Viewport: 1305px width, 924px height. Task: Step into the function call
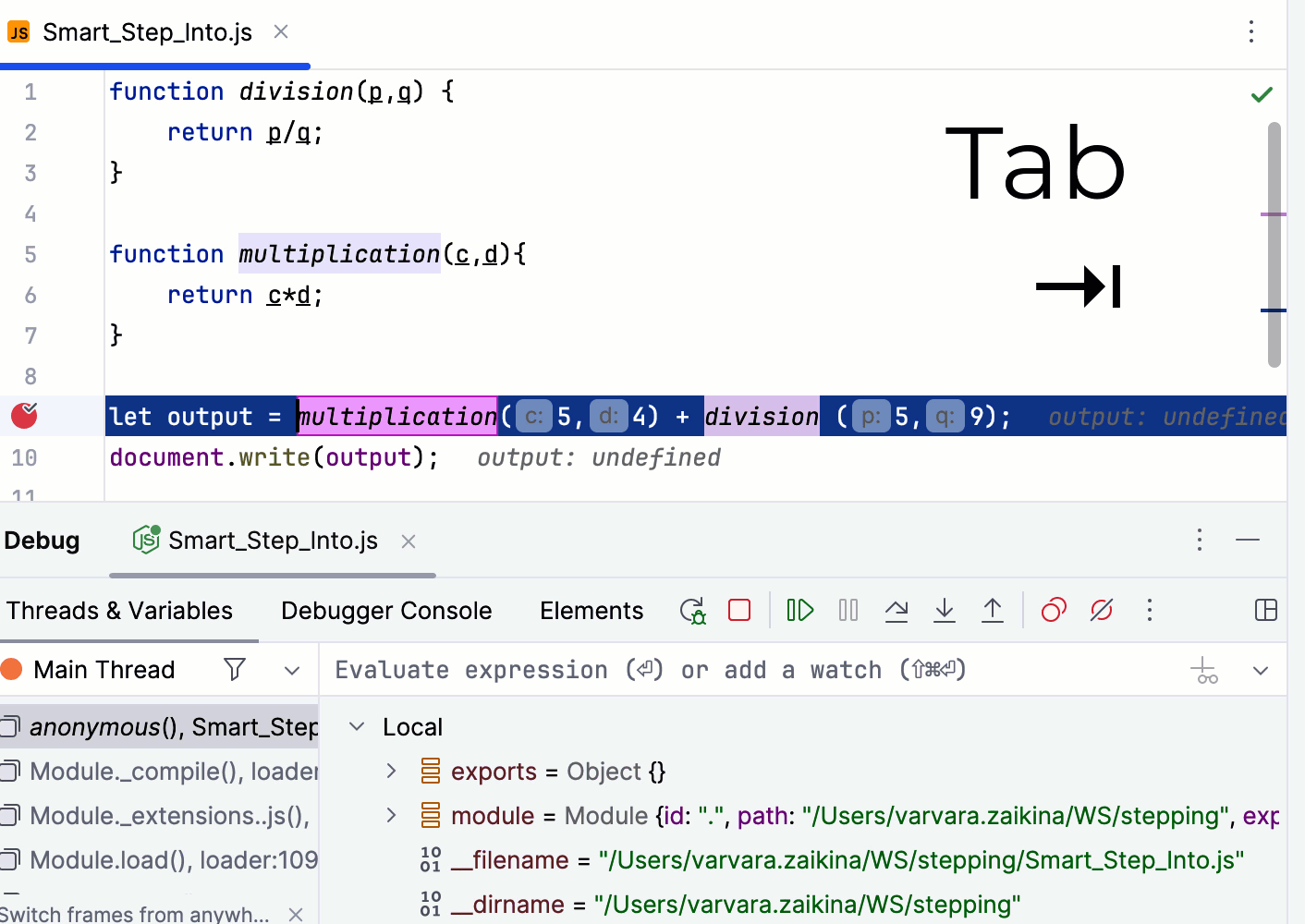(x=945, y=610)
